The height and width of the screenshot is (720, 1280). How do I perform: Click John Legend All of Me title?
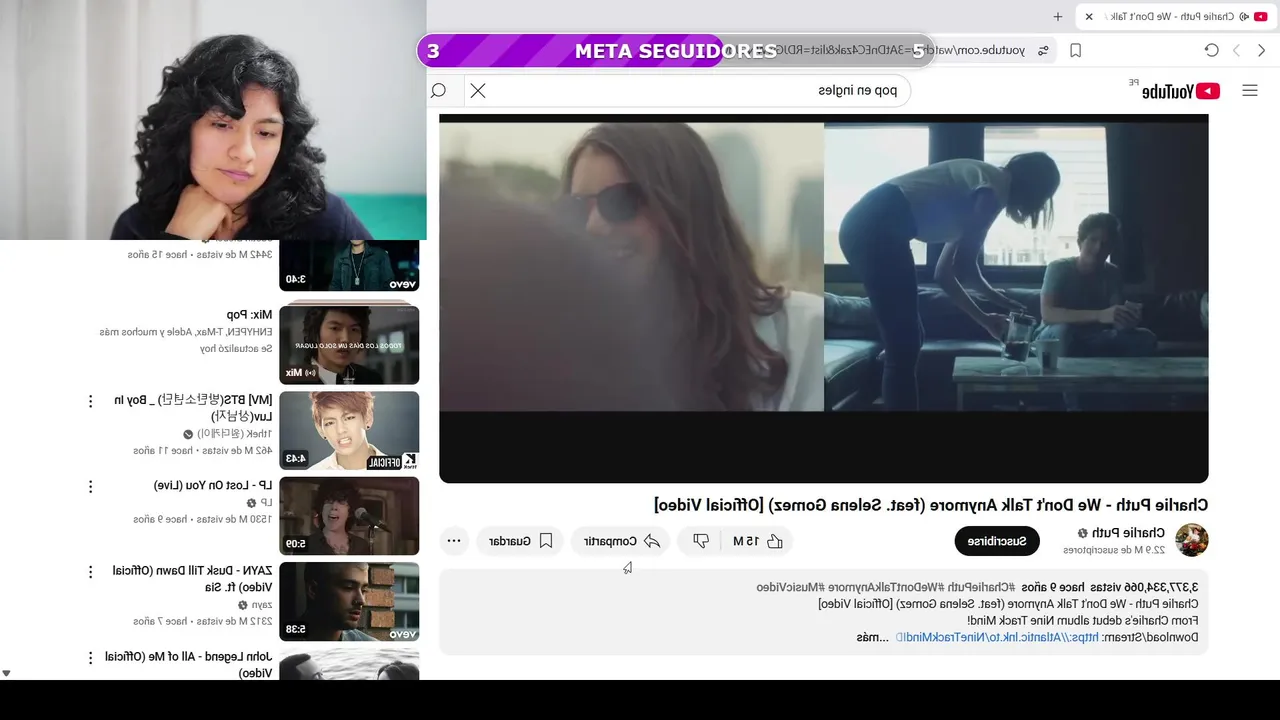(188, 665)
